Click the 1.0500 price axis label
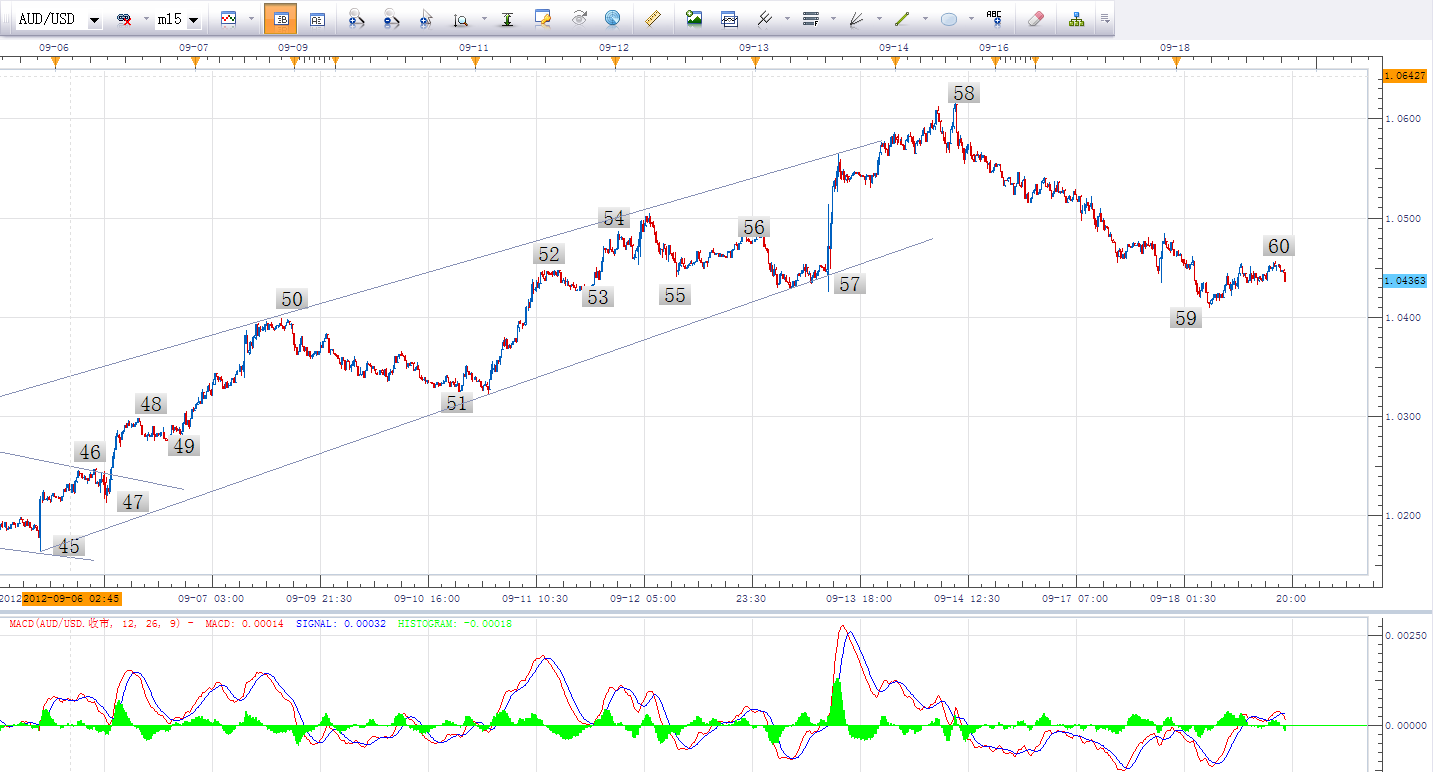The height and width of the screenshot is (772, 1433). 1402,218
